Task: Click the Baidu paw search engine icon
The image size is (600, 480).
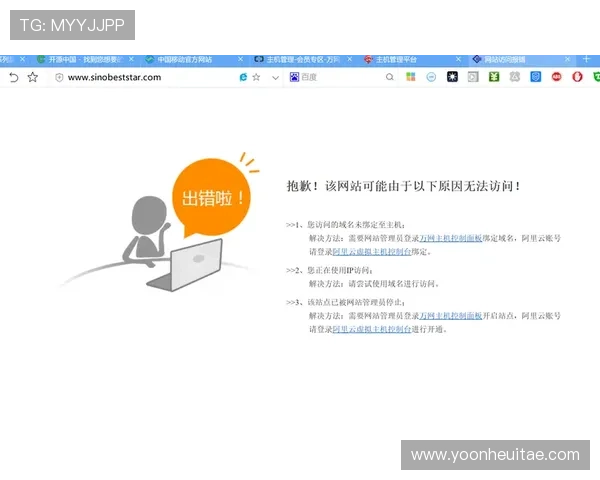Action: coord(294,77)
